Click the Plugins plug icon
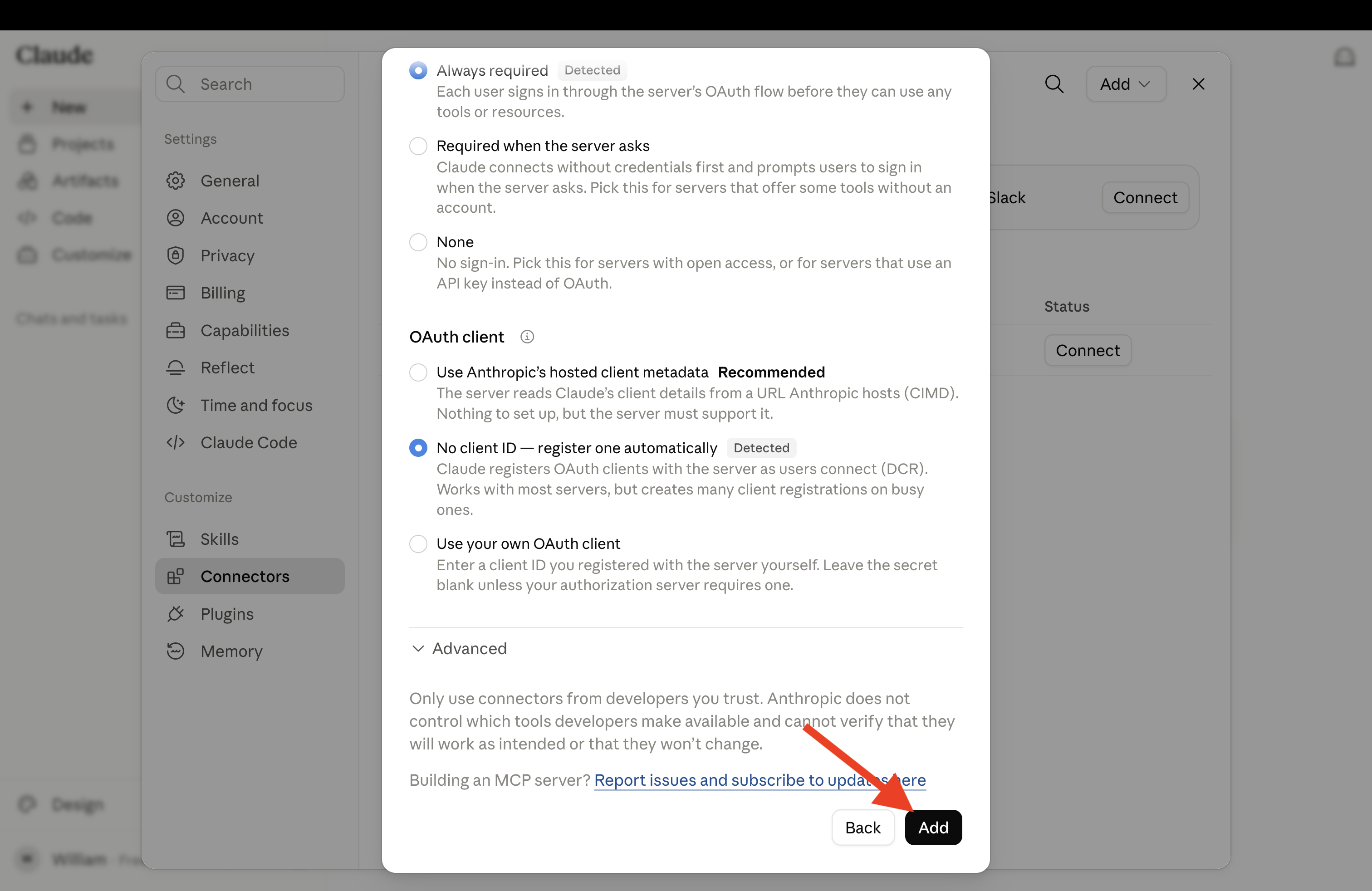This screenshot has width=1372, height=891. (175, 614)
